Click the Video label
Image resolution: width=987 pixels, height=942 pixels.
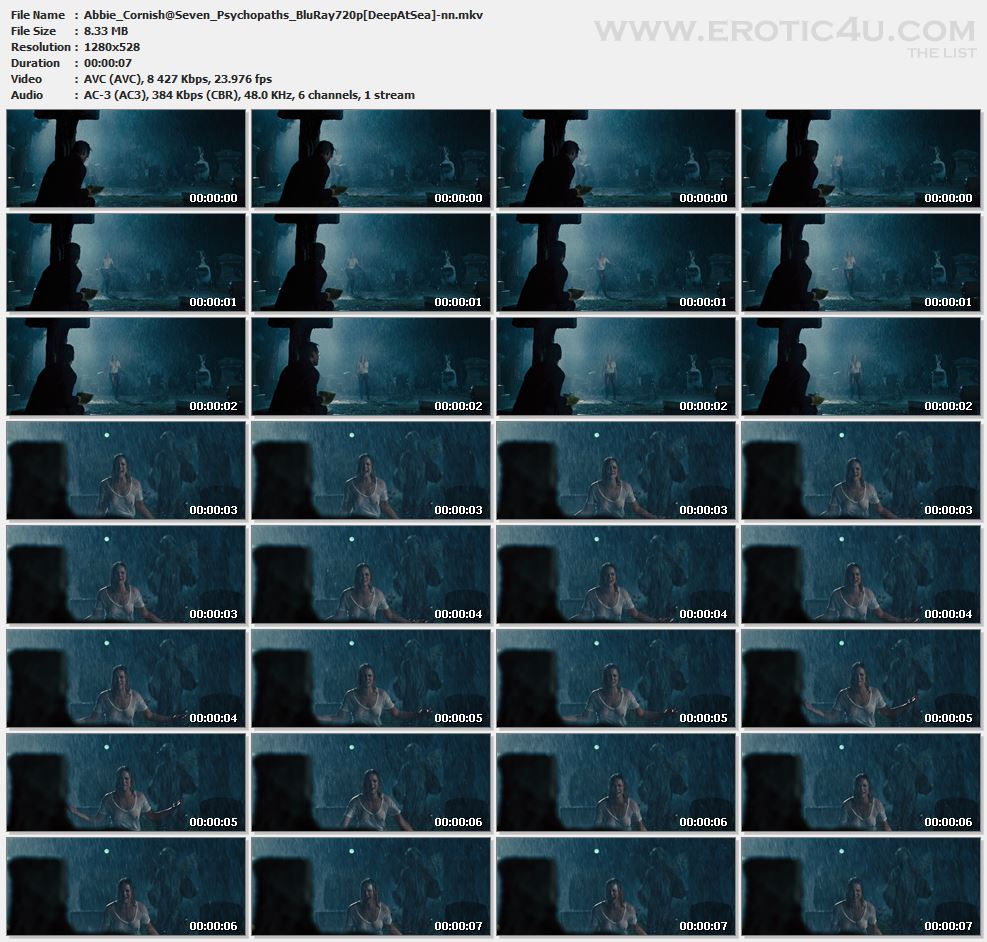[x=26, y=79]
